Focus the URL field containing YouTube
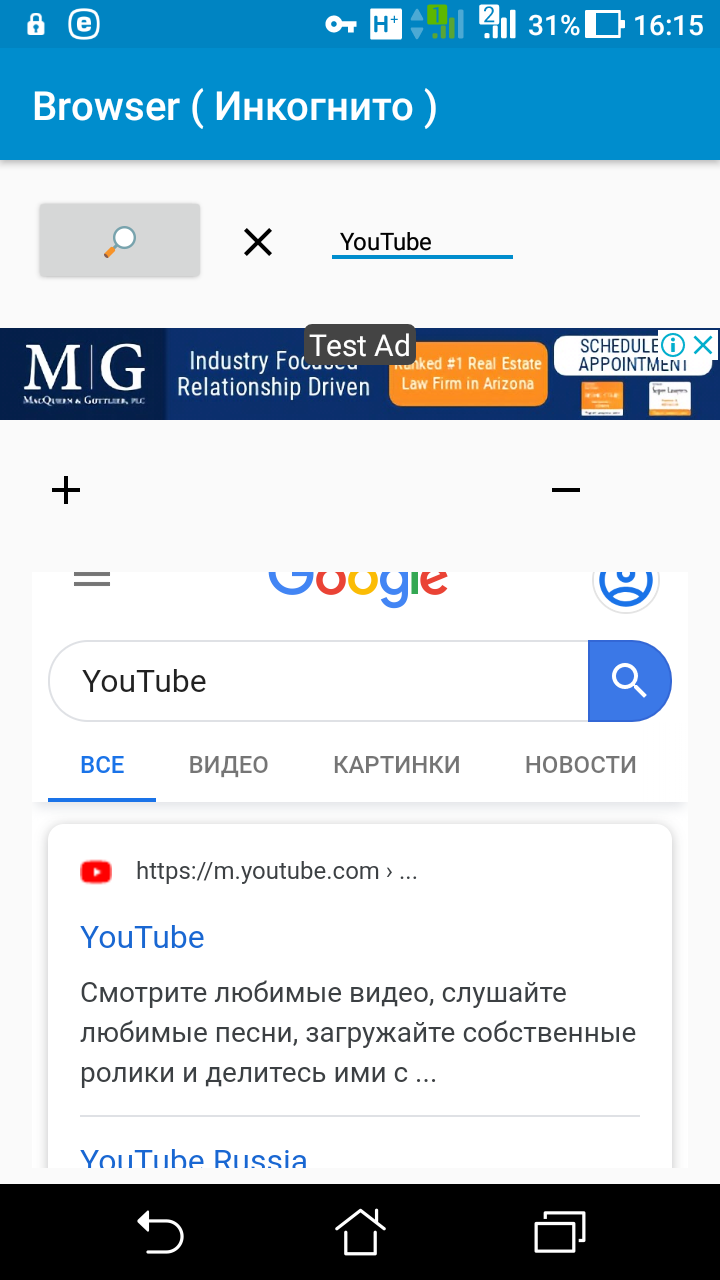Viewport: 720px width, 1280px height. [422, 241]
